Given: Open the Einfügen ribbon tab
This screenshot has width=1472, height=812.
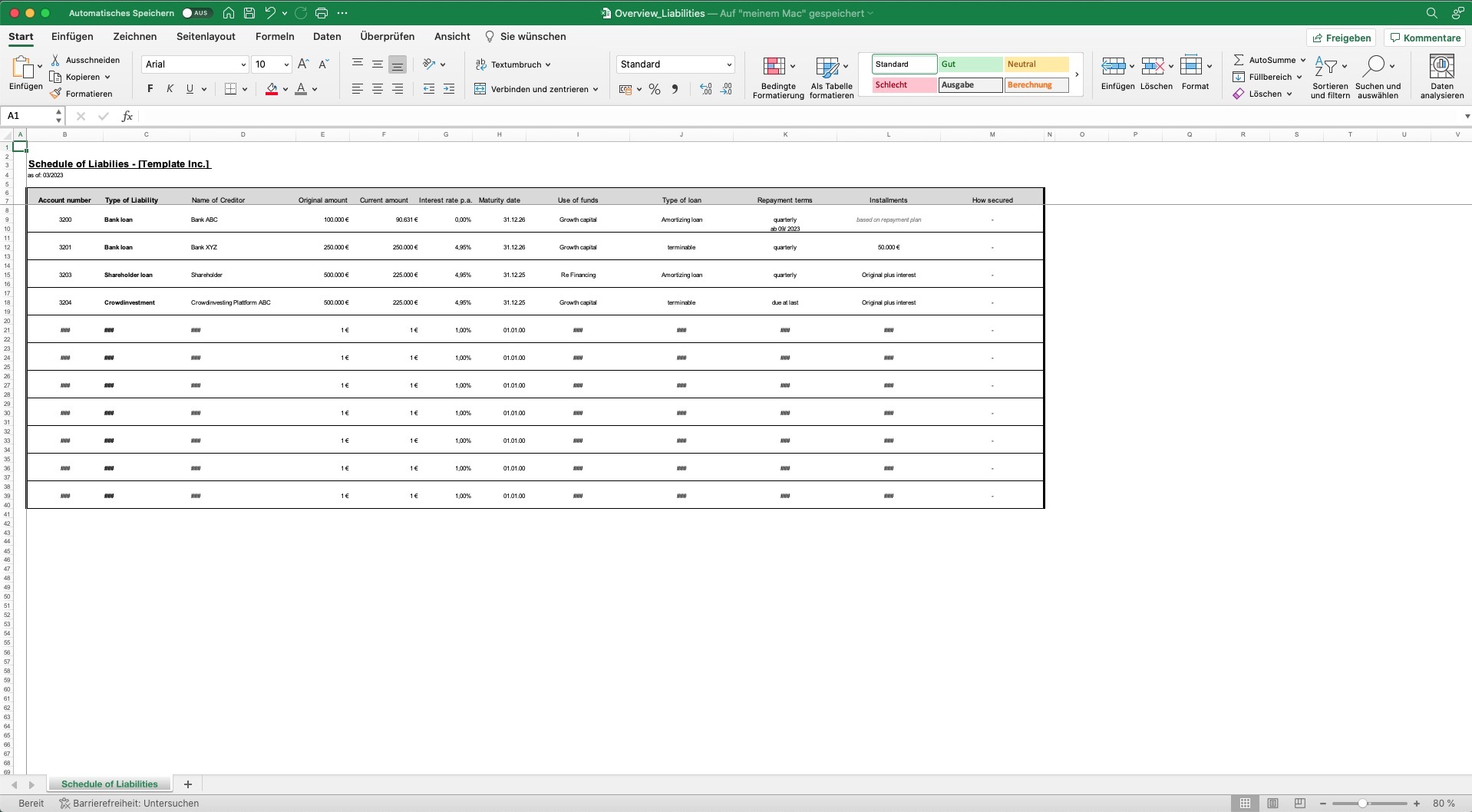Looking at the screenshot, I should point(72,36).
